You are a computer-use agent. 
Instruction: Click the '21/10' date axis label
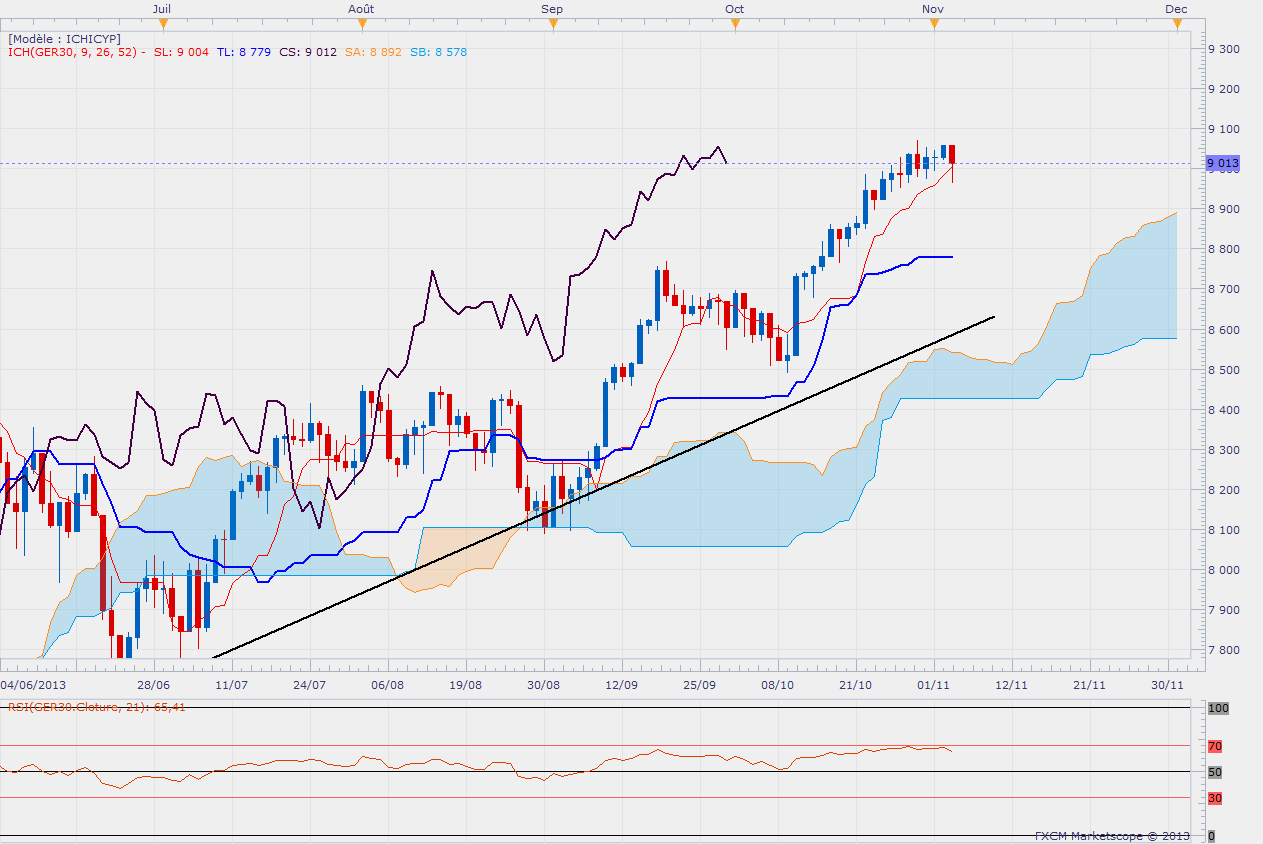pyautogui.click(x=856, y=684)
